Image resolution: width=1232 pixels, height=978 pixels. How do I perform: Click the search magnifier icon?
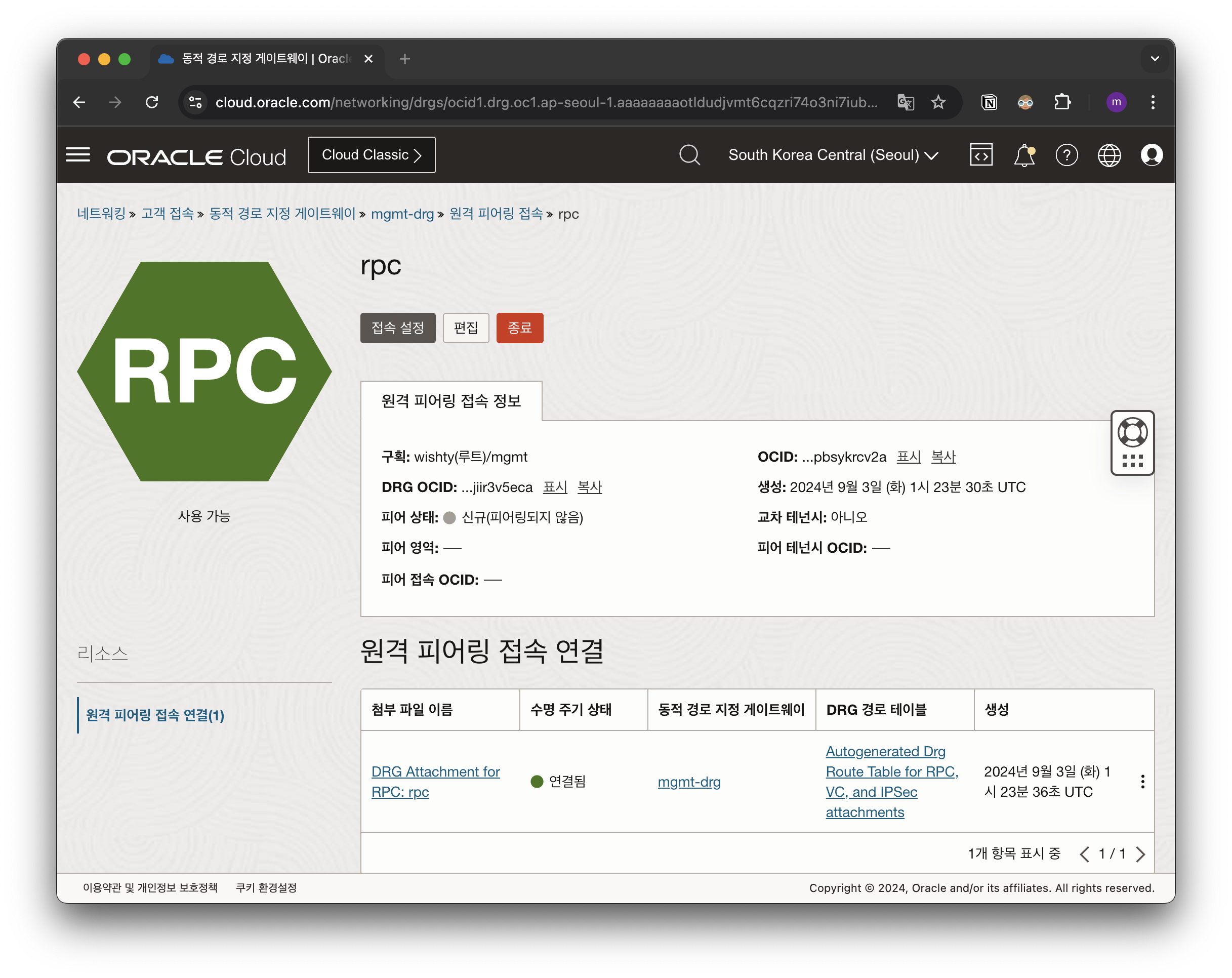tap(689, 155)
